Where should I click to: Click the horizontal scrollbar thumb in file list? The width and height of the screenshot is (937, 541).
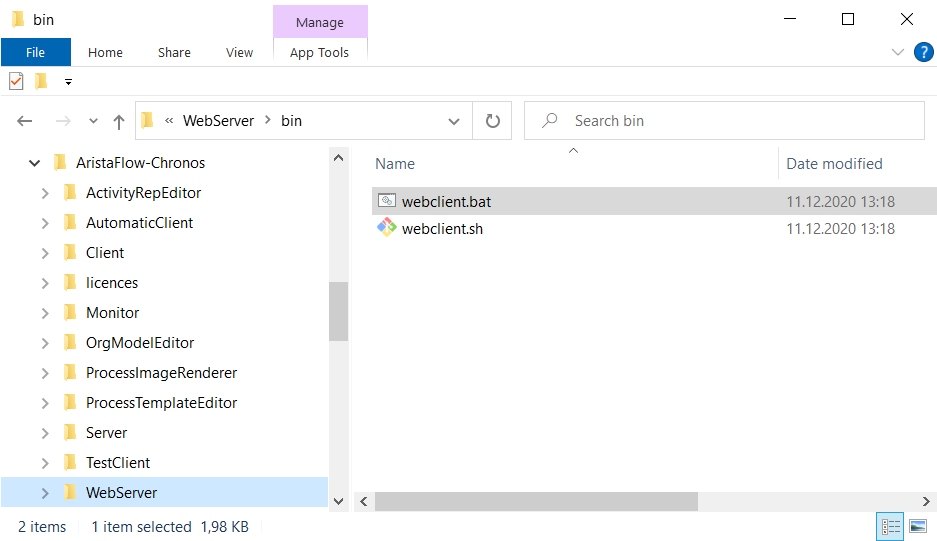[536, 502]
